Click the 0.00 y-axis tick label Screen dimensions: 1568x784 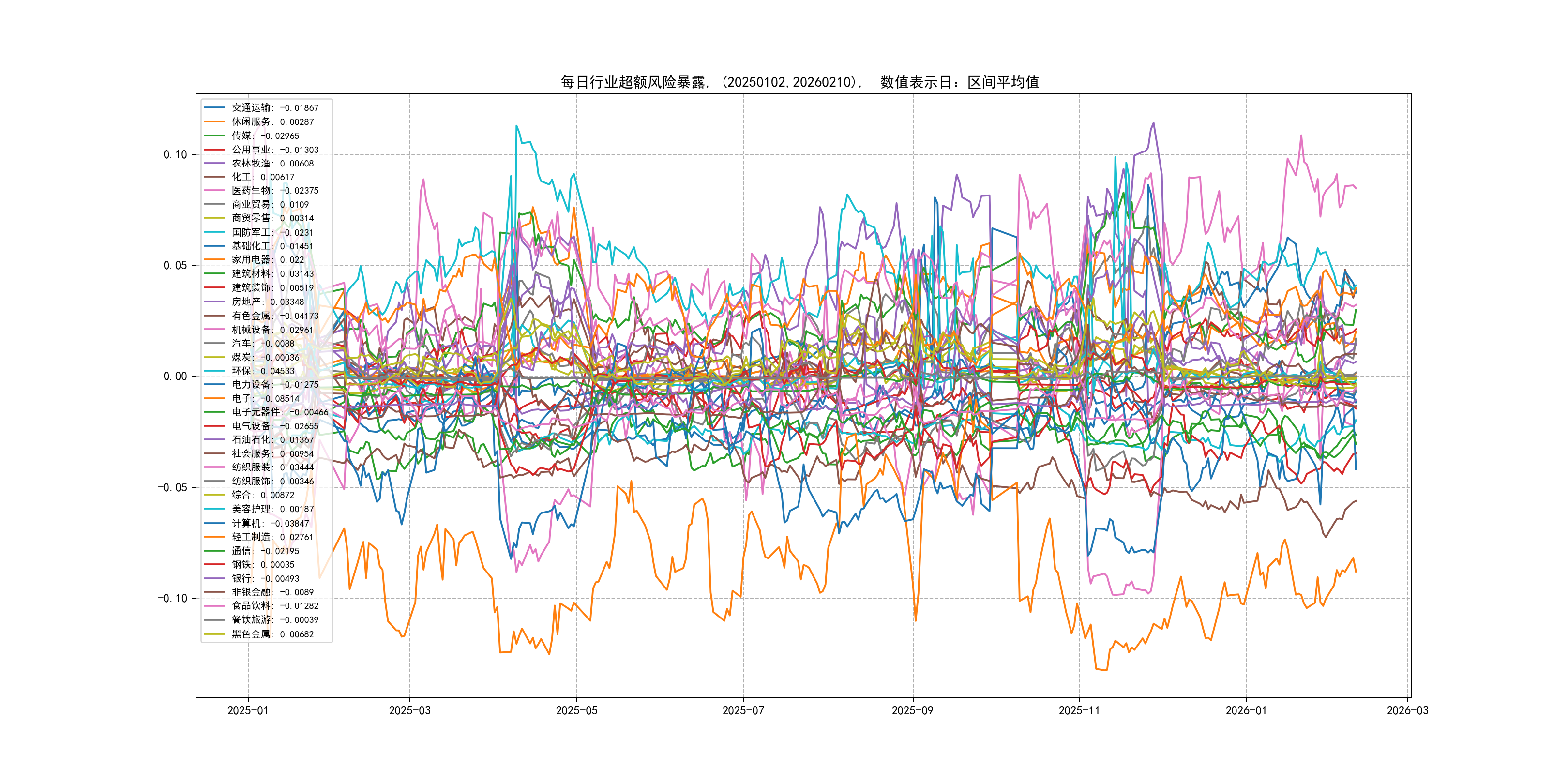coord(175,376)
